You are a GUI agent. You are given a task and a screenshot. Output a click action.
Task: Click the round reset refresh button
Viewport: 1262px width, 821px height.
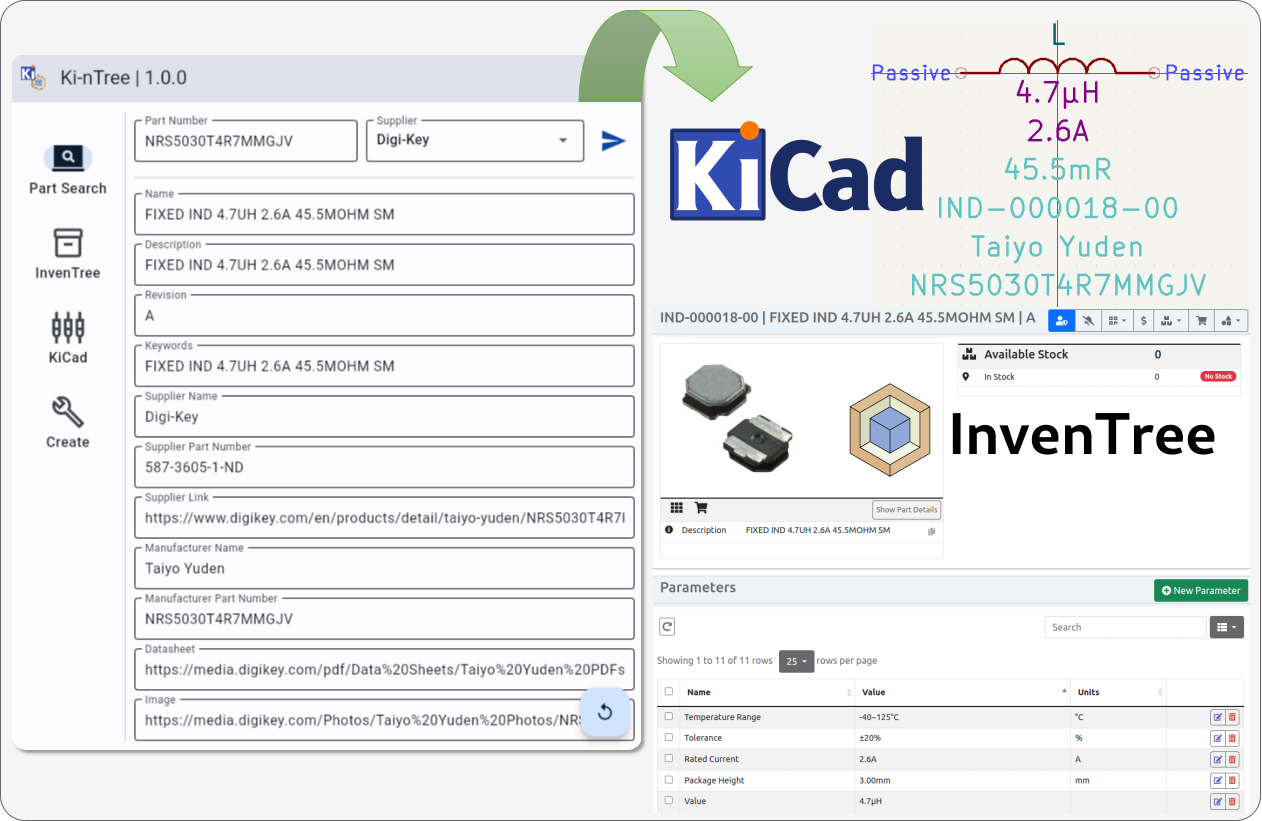pos(604,712)
